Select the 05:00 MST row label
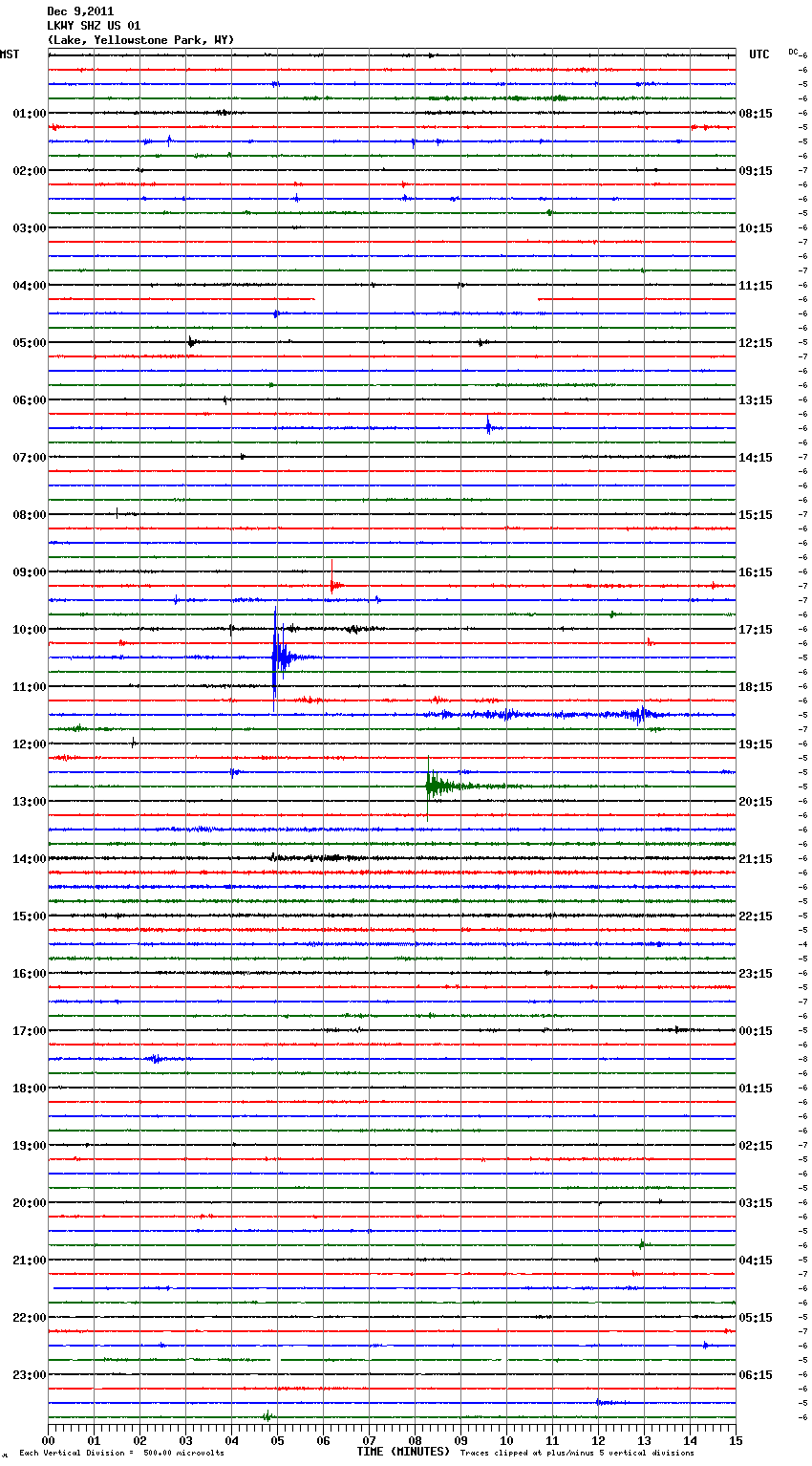The width and height of the screenshot is (812, 1466). [x=30, y=343]
